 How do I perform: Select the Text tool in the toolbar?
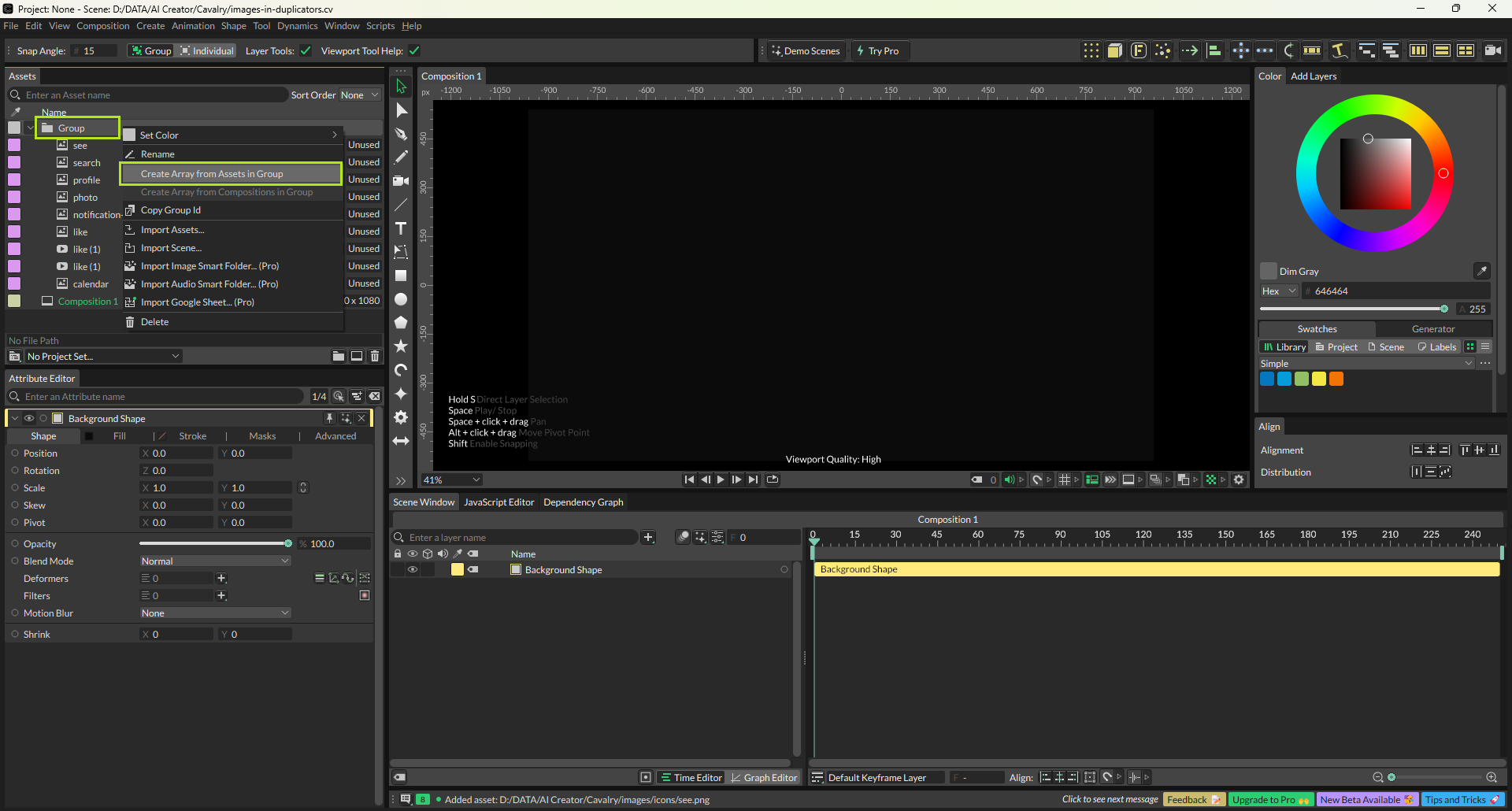tap(401, 228)
